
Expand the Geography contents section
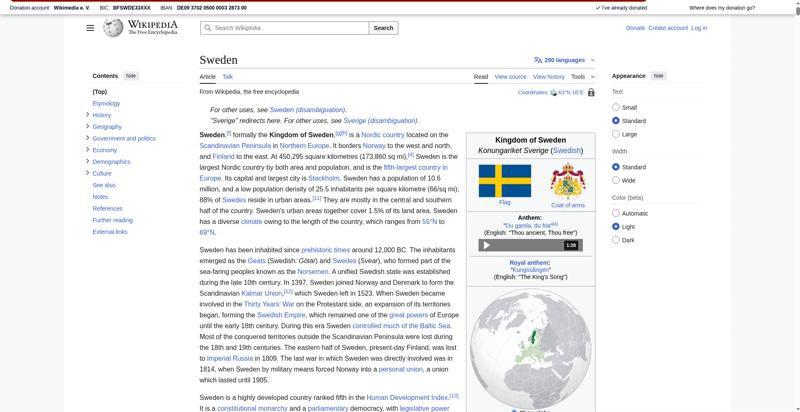pos(88,127)
